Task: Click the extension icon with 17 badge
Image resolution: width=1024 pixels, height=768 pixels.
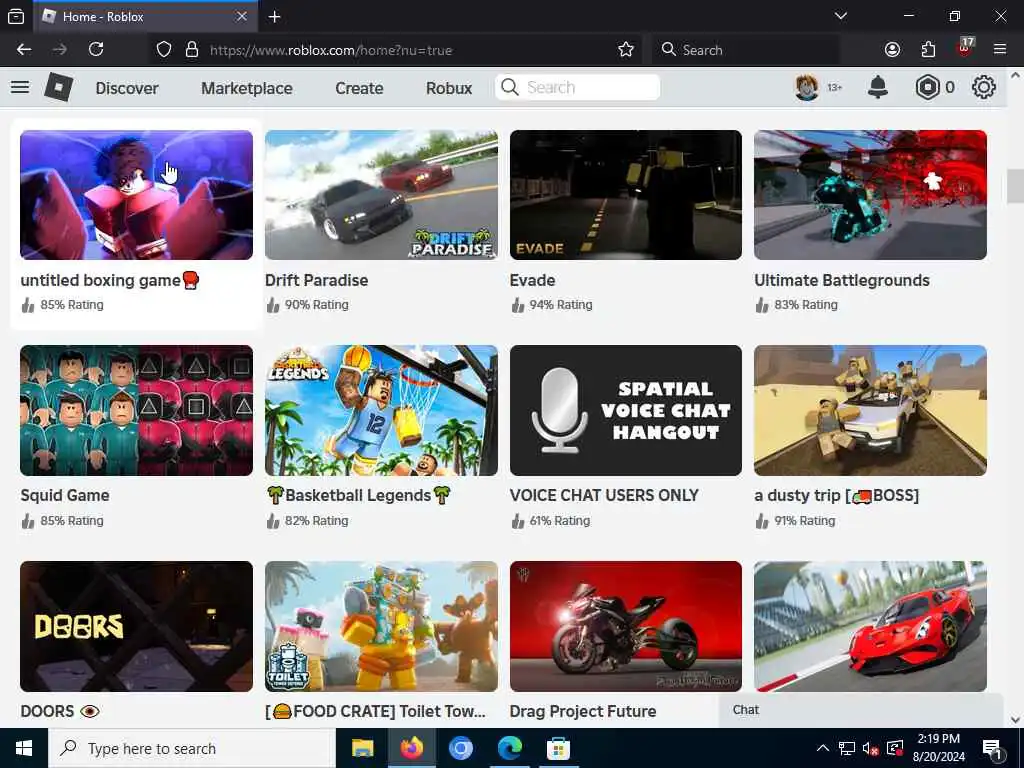Action: [x=965, y=48]
